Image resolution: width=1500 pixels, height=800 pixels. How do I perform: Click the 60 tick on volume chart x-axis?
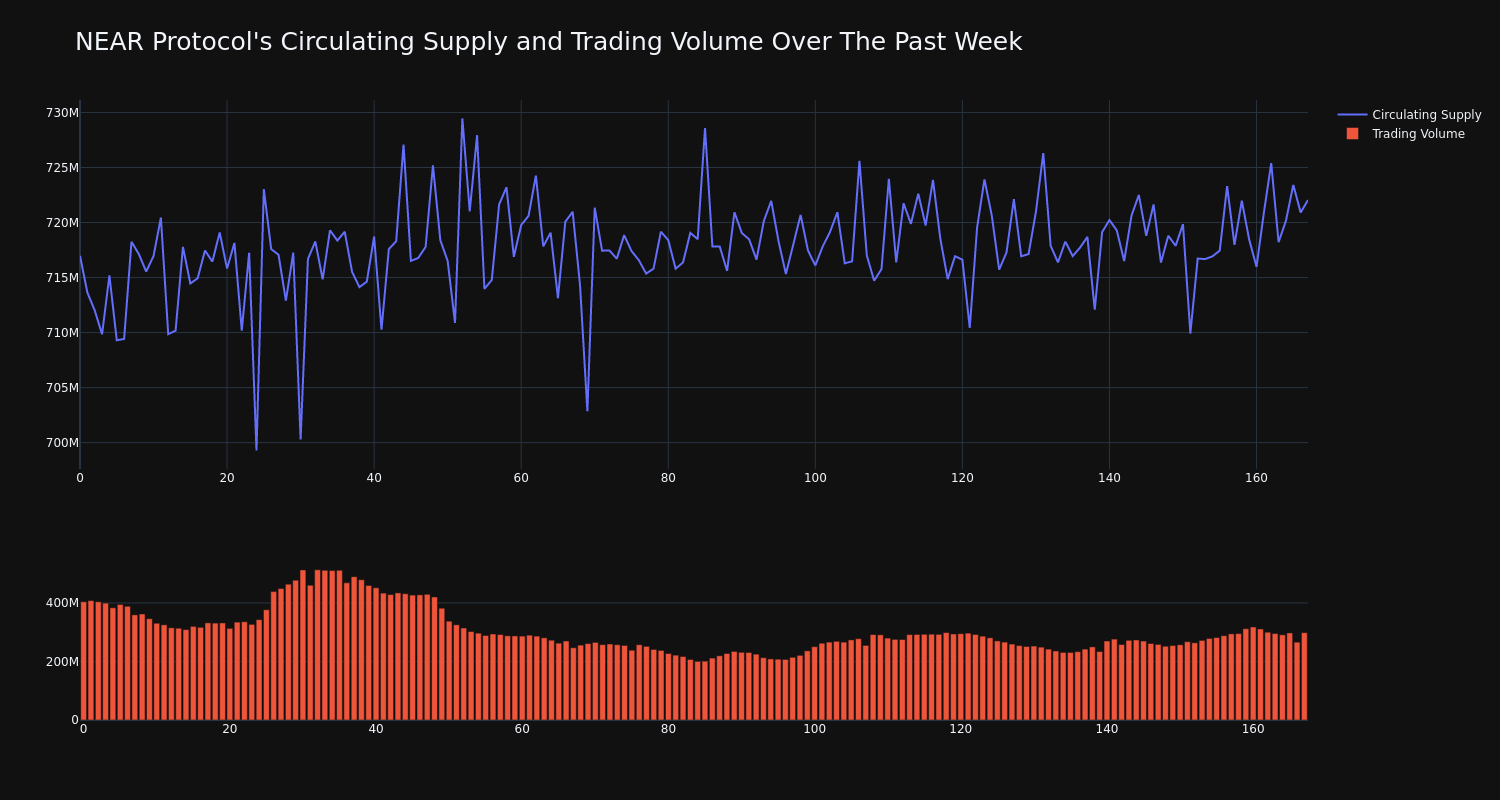[x=522, y=729]
